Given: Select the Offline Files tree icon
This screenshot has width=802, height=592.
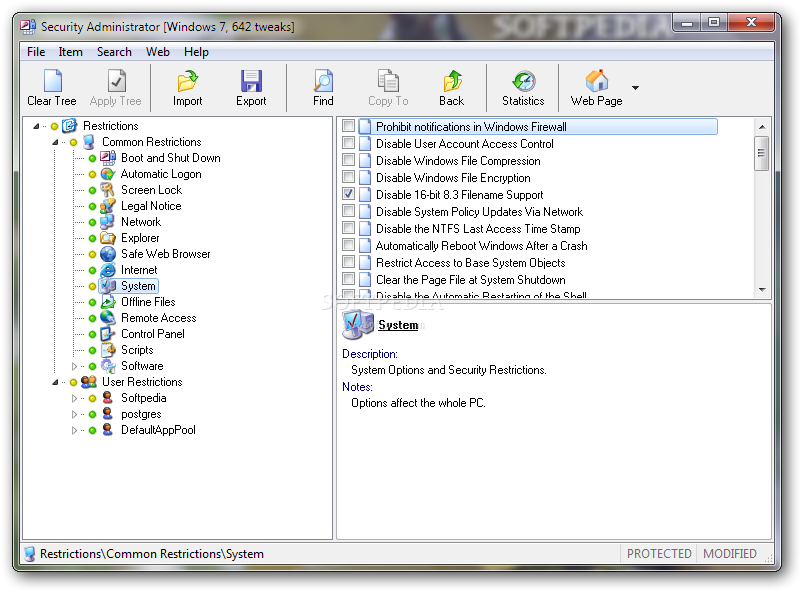Looking at the screenshot, I should tap(108, 302).
